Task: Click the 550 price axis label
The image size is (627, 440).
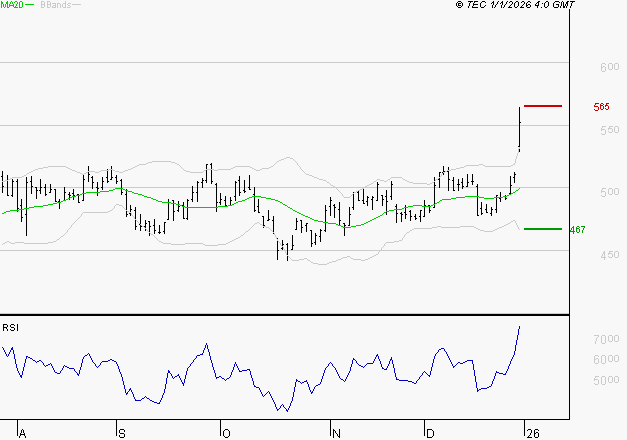Action: [609, 130]
